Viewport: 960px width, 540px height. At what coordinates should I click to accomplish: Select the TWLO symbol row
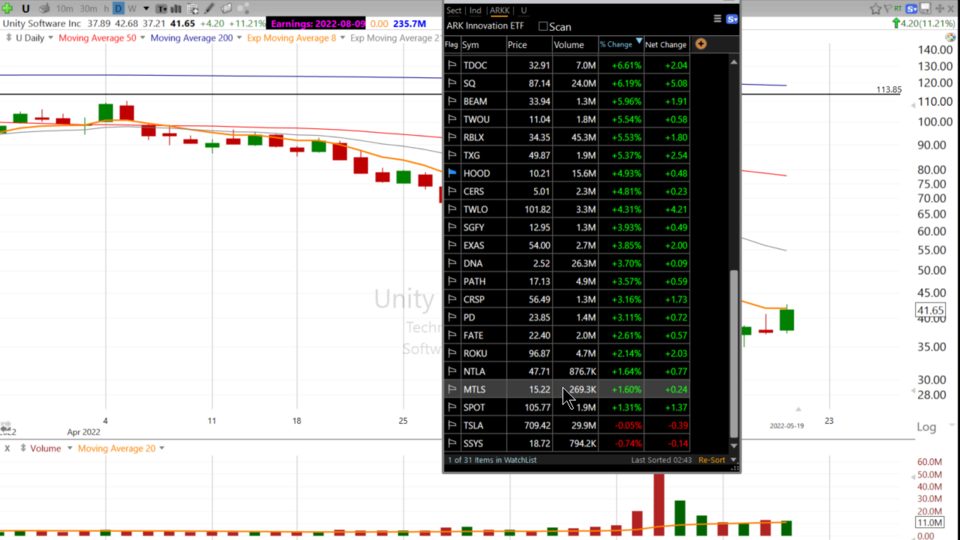click(567, 209)
